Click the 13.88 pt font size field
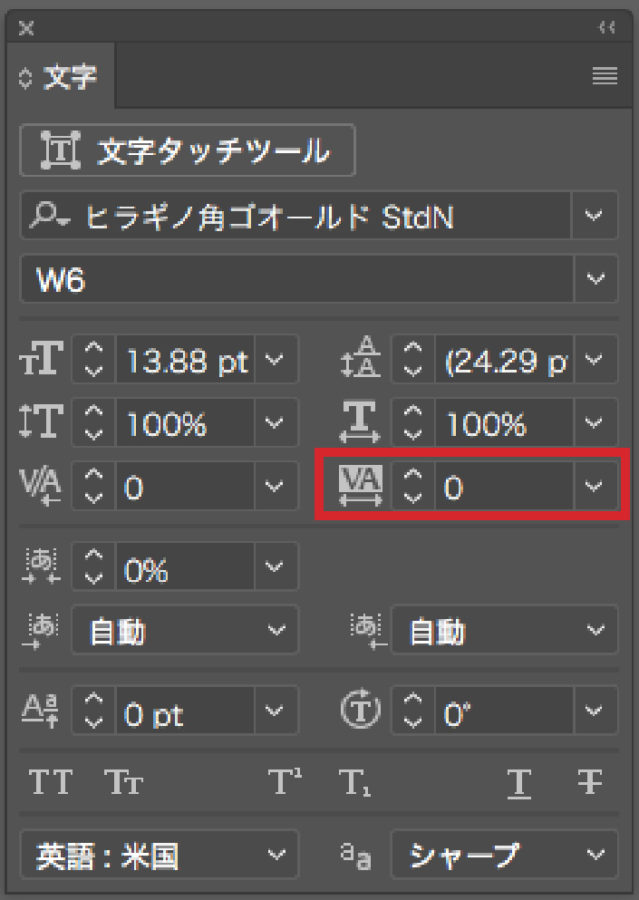Viewport: 639px width, 900px height. point(190,361)
